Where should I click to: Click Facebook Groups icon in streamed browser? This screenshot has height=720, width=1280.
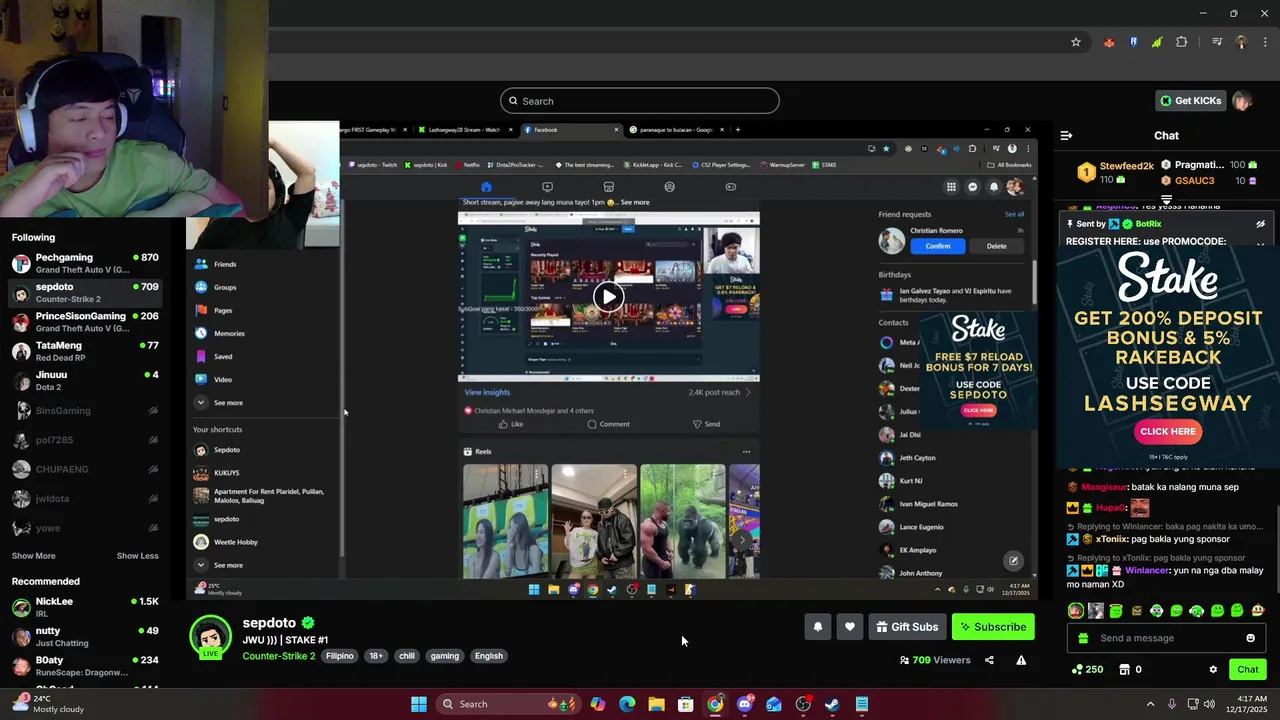pos(669,187)
